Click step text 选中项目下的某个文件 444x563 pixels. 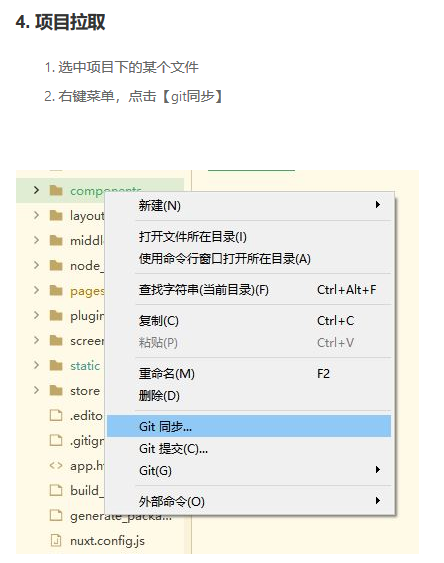click(x=128, y=67)
